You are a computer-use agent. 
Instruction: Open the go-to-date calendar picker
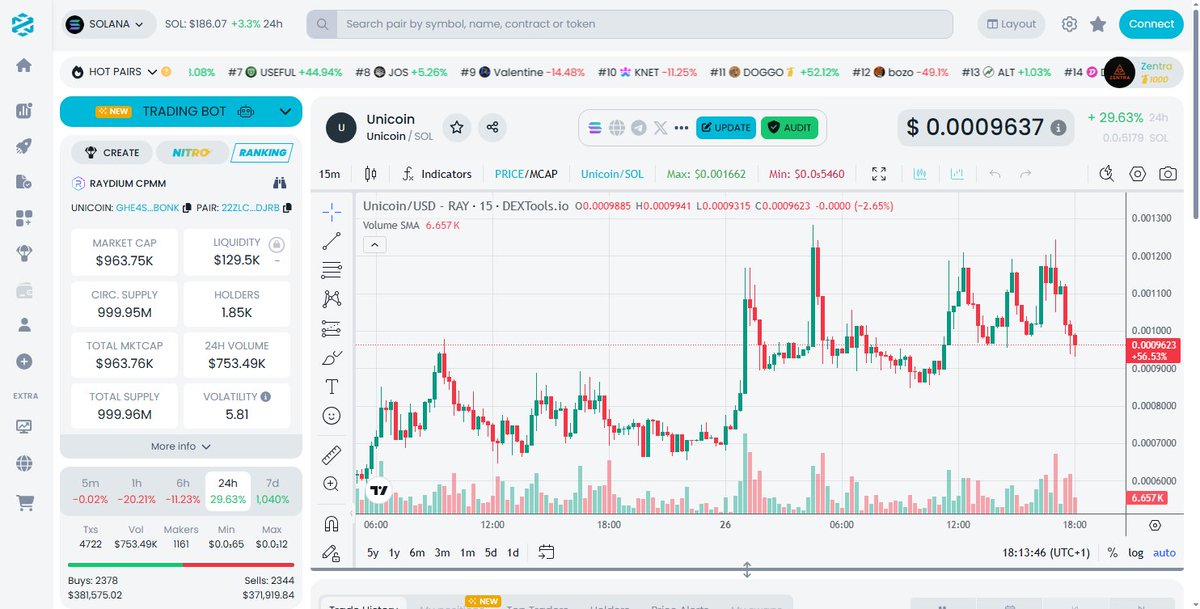pos(546,552)
